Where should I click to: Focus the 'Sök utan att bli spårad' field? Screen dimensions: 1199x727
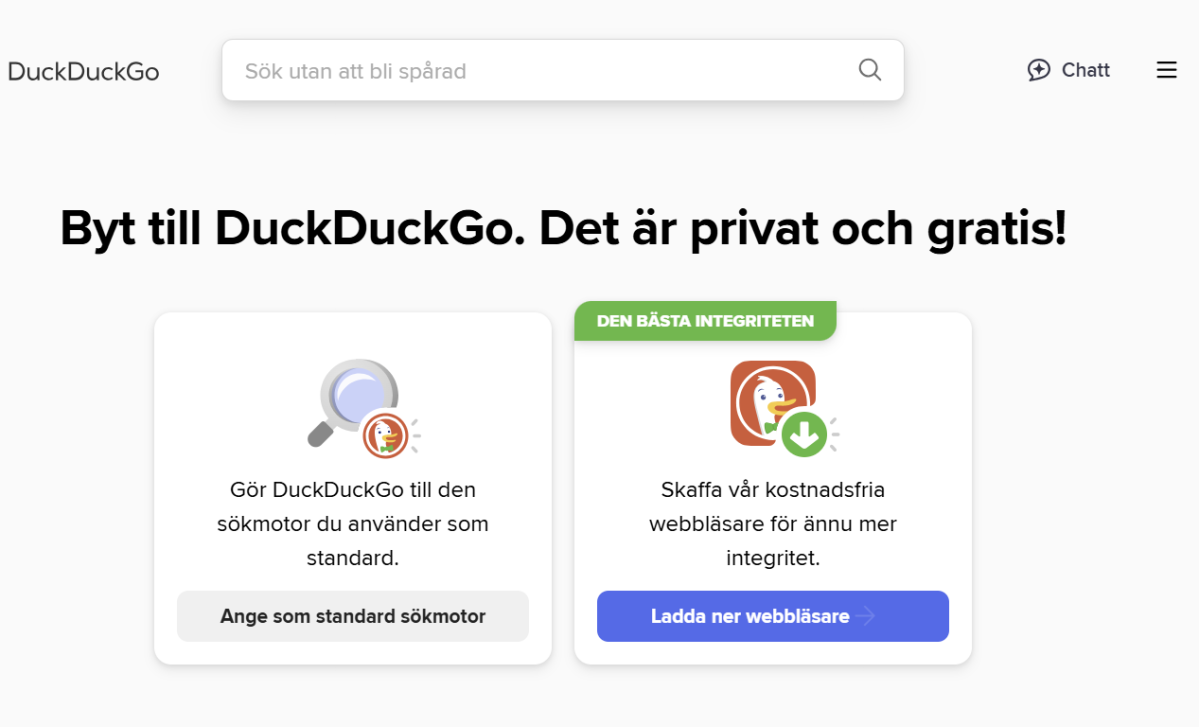point(540,71)
